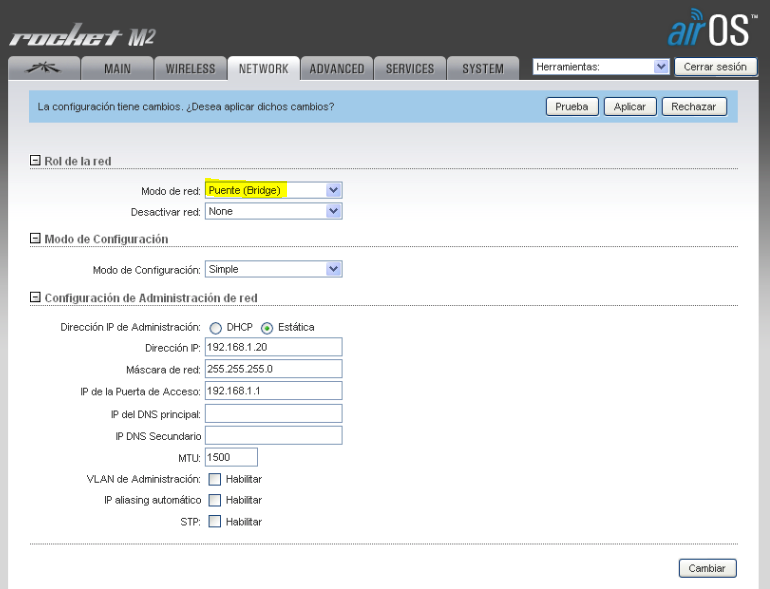This screenshot has width=770, height=589.
Task: Enable IP aliasing automático checkbox
Action: coord(215,500)
